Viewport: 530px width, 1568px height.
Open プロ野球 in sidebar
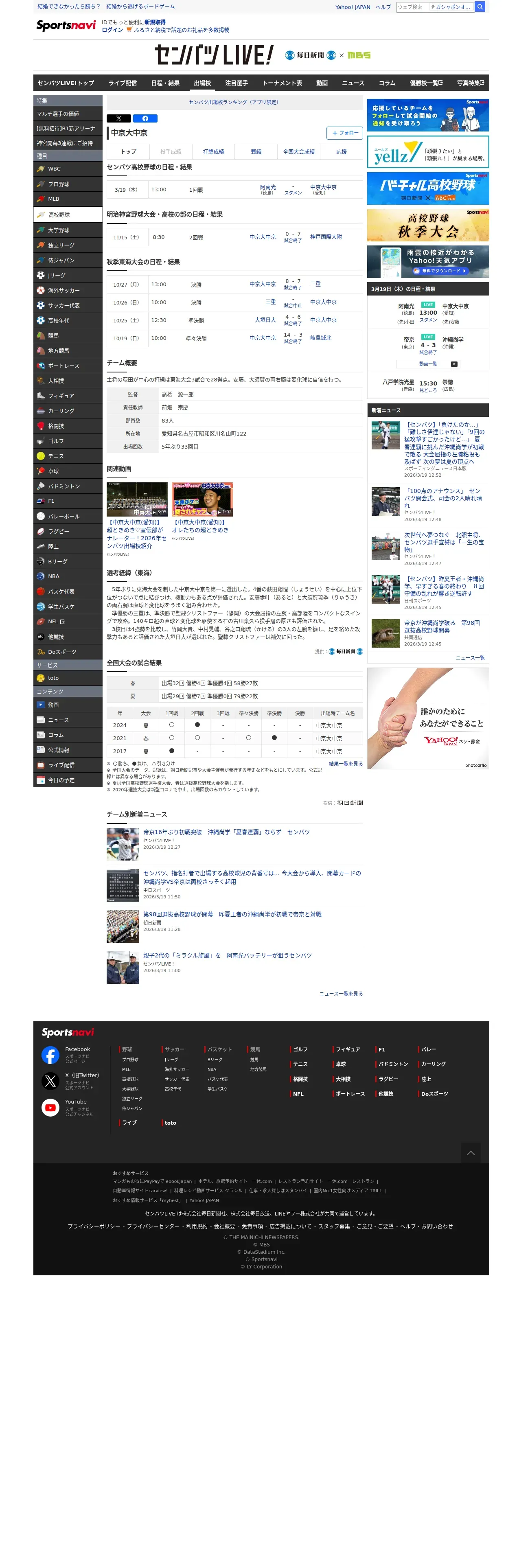click(68, 184)
